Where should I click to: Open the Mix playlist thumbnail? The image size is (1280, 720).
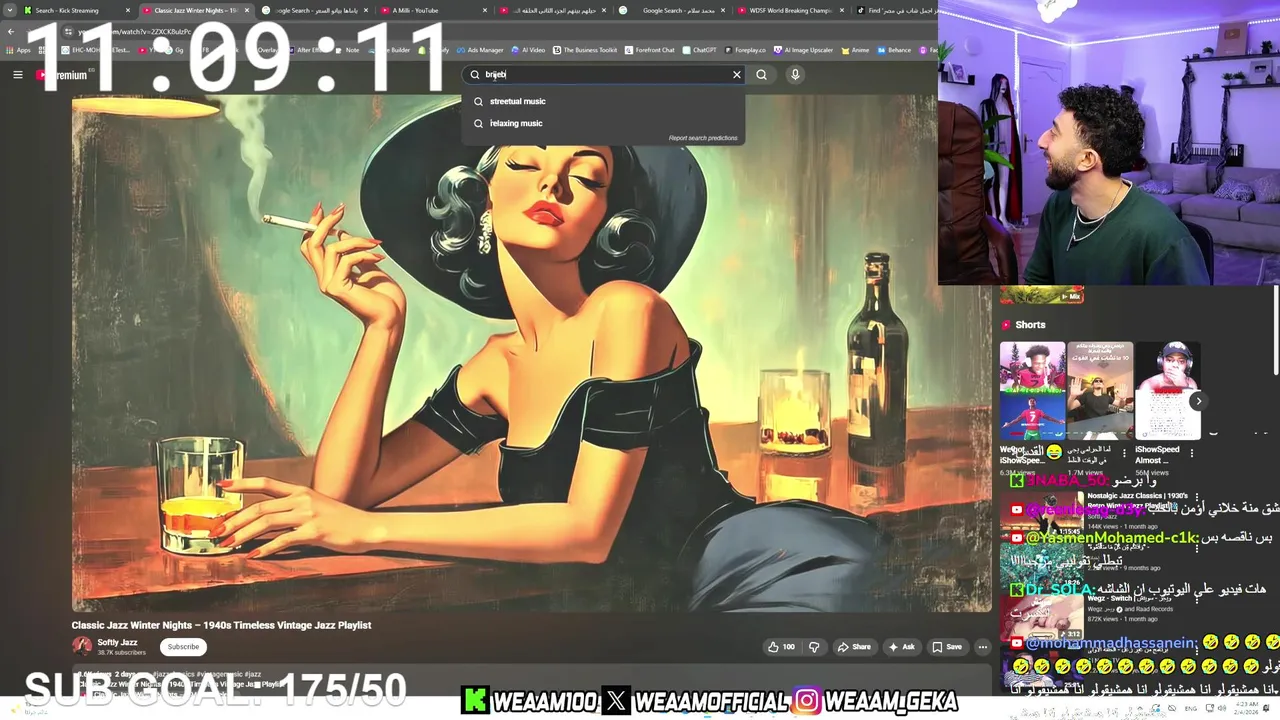pyautogui.click(x=1042, y=295)
